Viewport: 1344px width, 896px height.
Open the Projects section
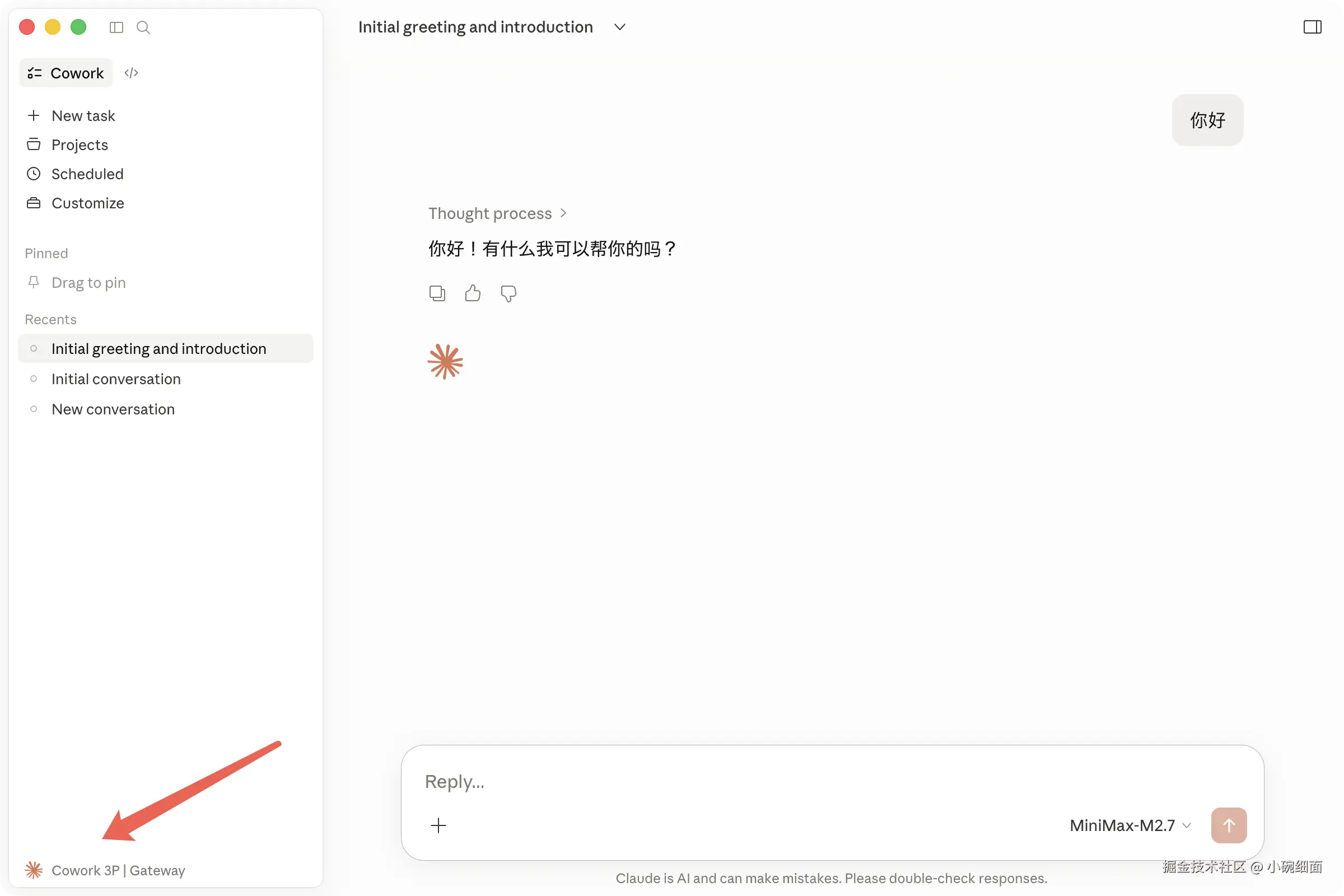(x=80, y=145)
